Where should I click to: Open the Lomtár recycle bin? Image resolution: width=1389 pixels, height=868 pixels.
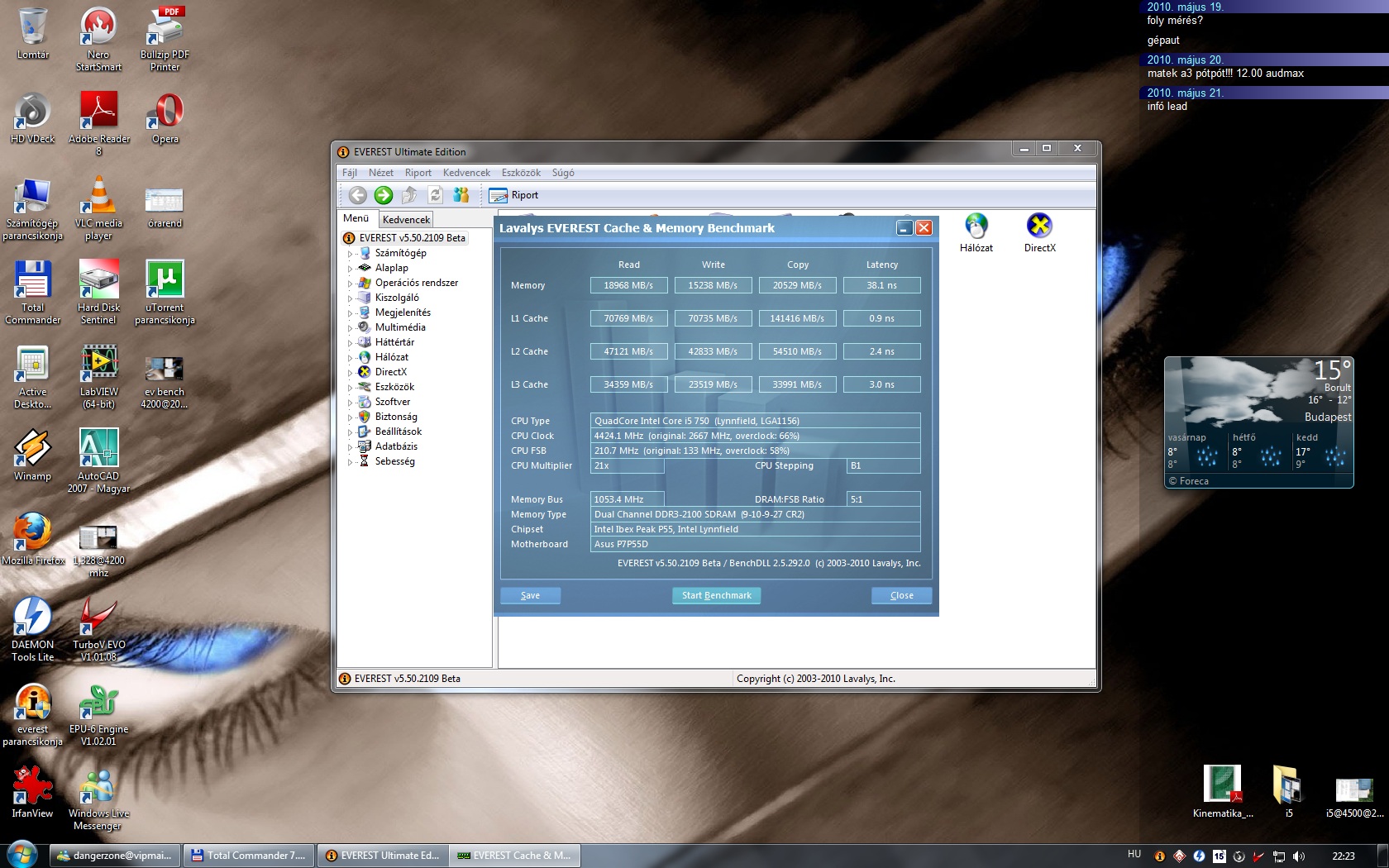32,34
